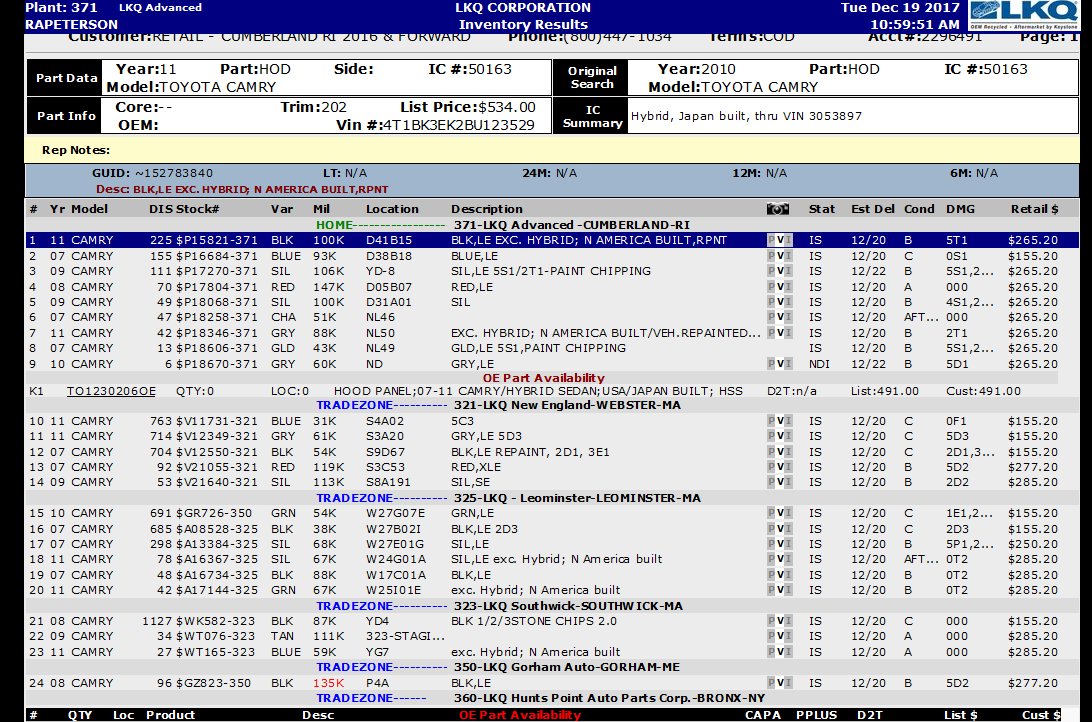Select the description 'SIL,LE 5S1/2T1-PAINT CHIPPING'

pos(551,272)
